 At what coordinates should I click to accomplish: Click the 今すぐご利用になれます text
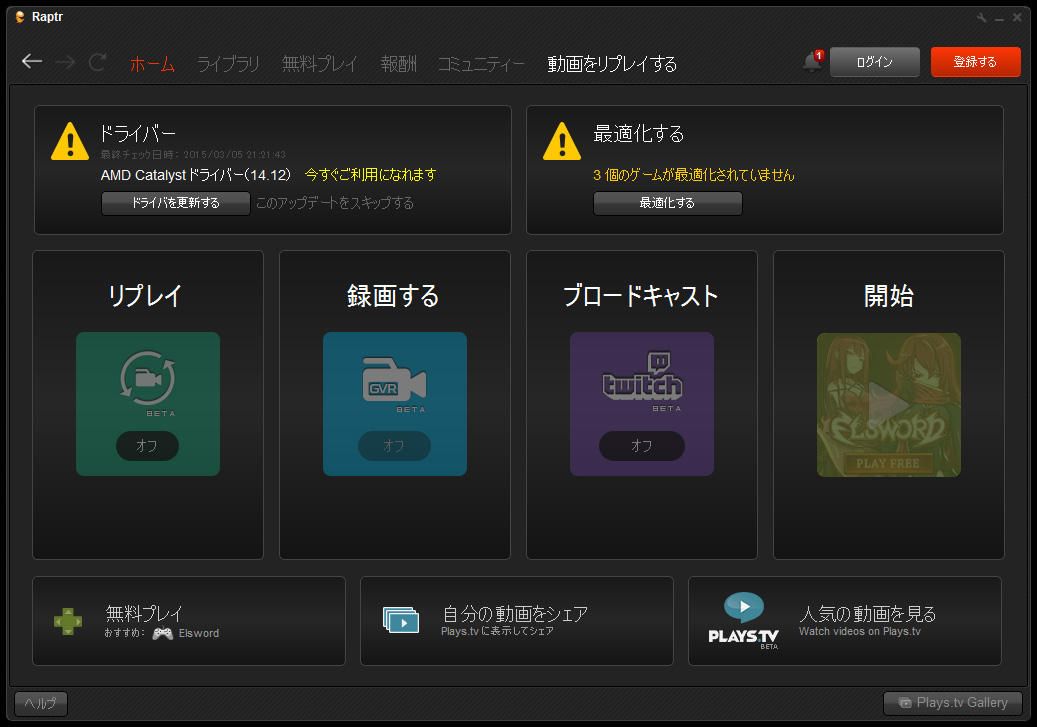(x=370, y=175)
